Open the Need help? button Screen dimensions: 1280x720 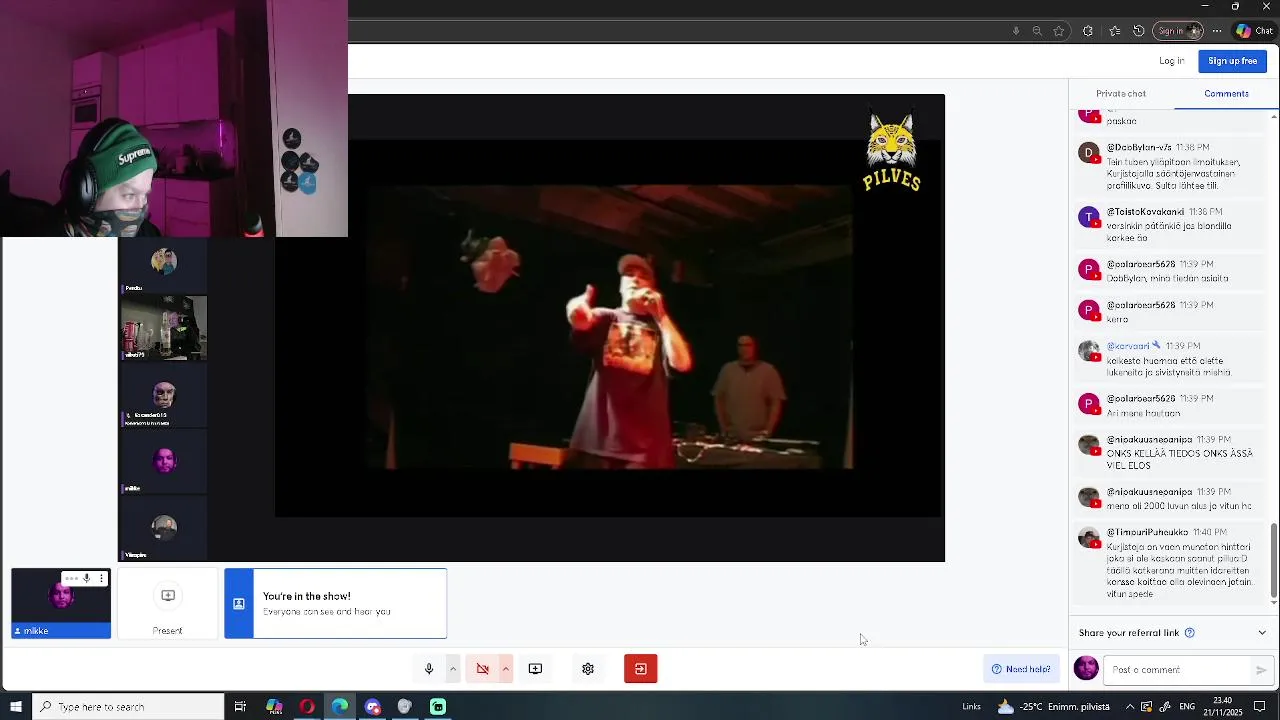[1021, 669]
